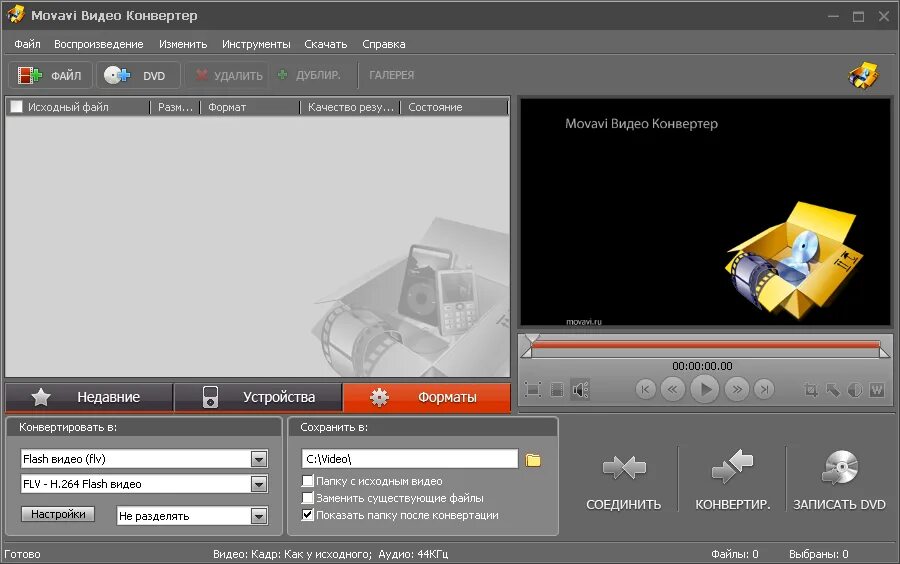Switch to the Недавние tab

[x=89, y=397]
